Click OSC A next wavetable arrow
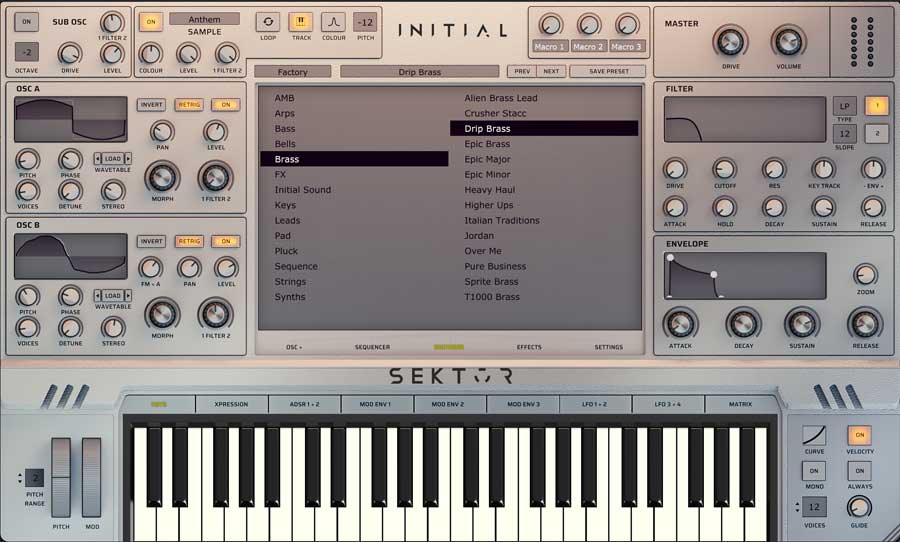 (x=128, y=158)
